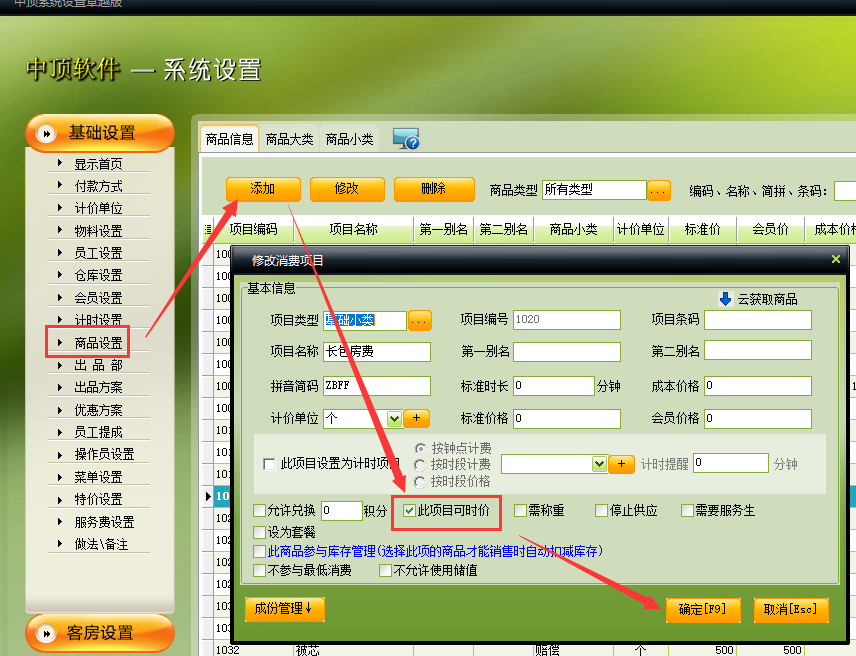Screen dimensions: 856x656
Task: Open 特价设置 in sidebar
Action: [x=99, y=499]
